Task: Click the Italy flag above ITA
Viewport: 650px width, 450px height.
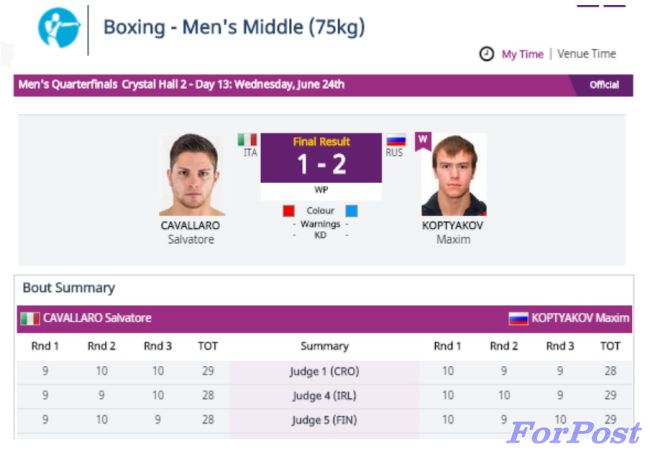Action: 247,140
